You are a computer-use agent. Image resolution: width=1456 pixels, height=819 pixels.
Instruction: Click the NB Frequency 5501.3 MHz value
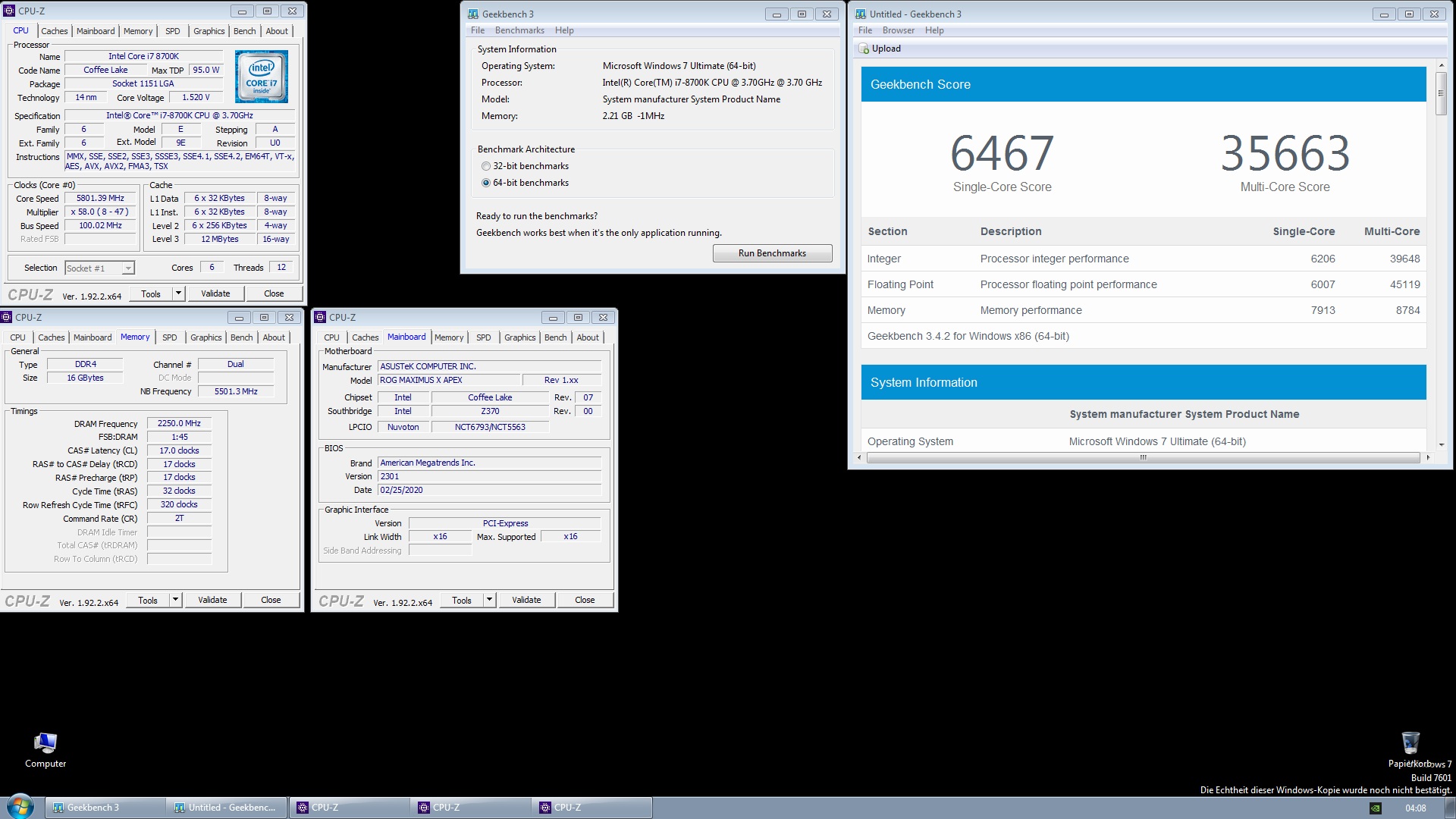[236, 392]
